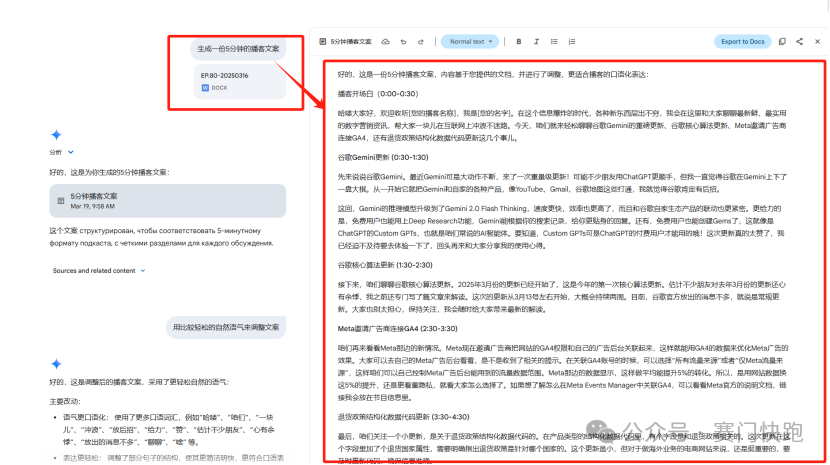Image resolution: width=830 pixels, height=465 pixels.
Task: Click the 好的，这是为你生成的5分钟播客文案 reply text
Action: [x=109, y=172]
